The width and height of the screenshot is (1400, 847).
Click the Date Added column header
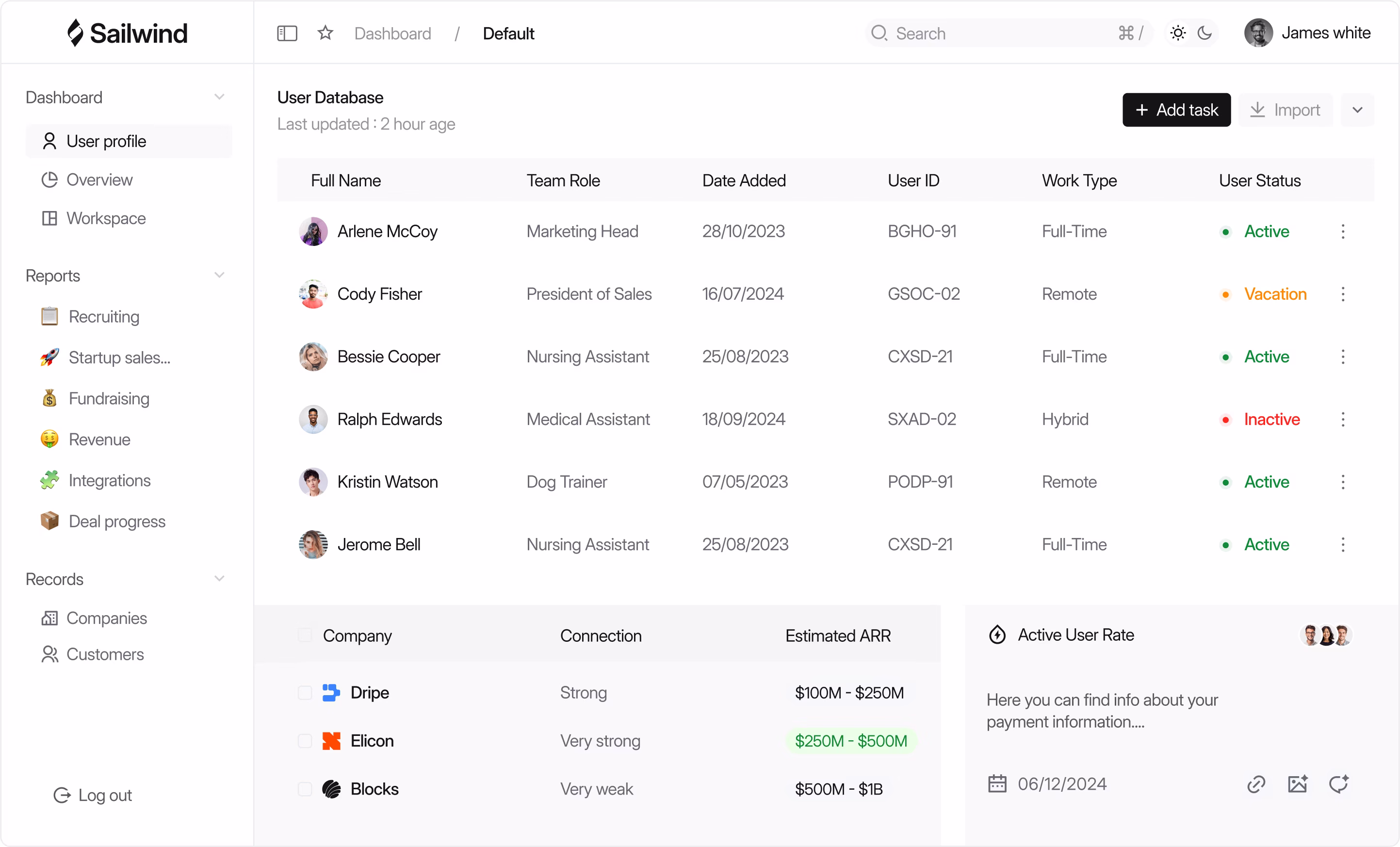click(744, 180)
